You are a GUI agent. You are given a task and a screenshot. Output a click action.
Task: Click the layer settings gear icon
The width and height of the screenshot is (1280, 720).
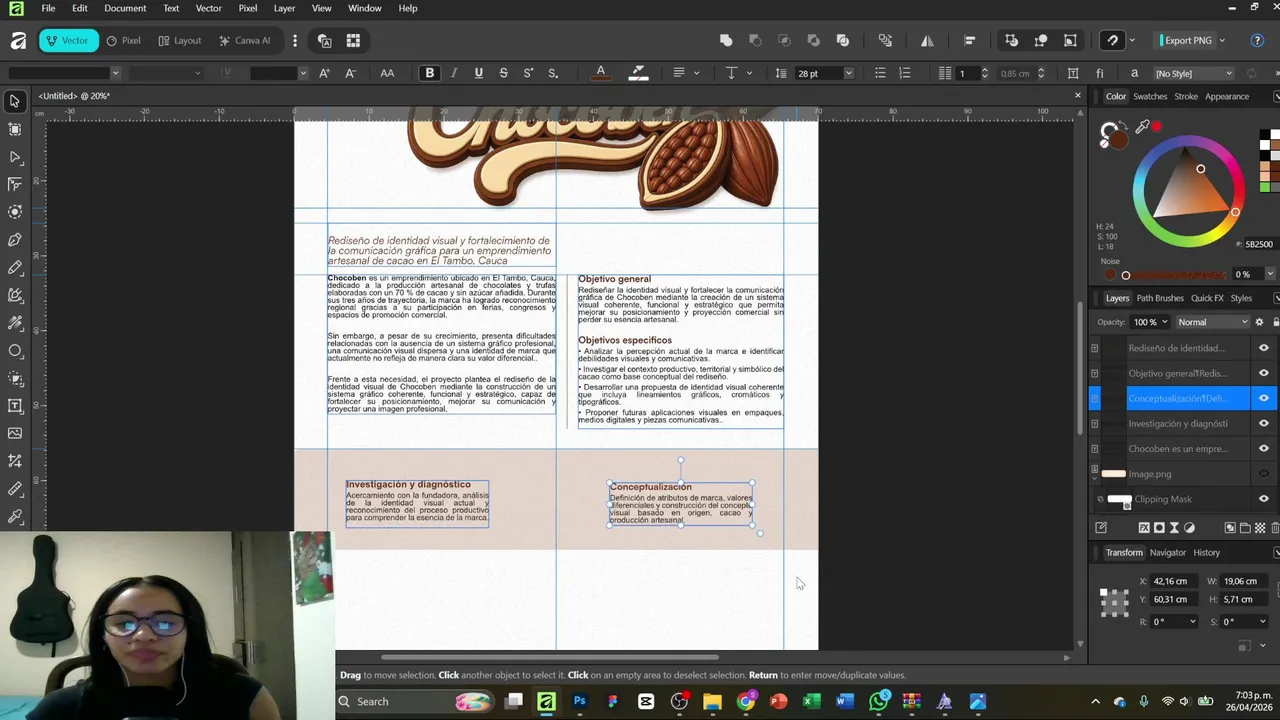pos(1259,322)
